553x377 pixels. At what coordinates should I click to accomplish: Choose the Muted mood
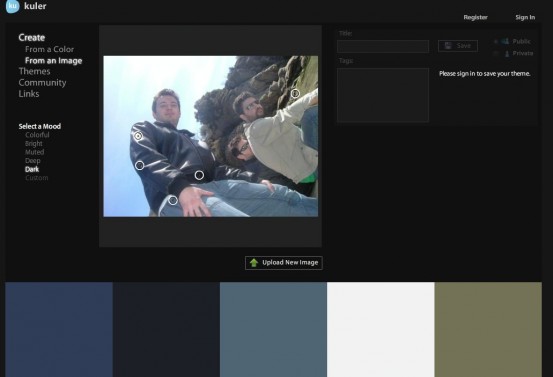coord(35,152)
